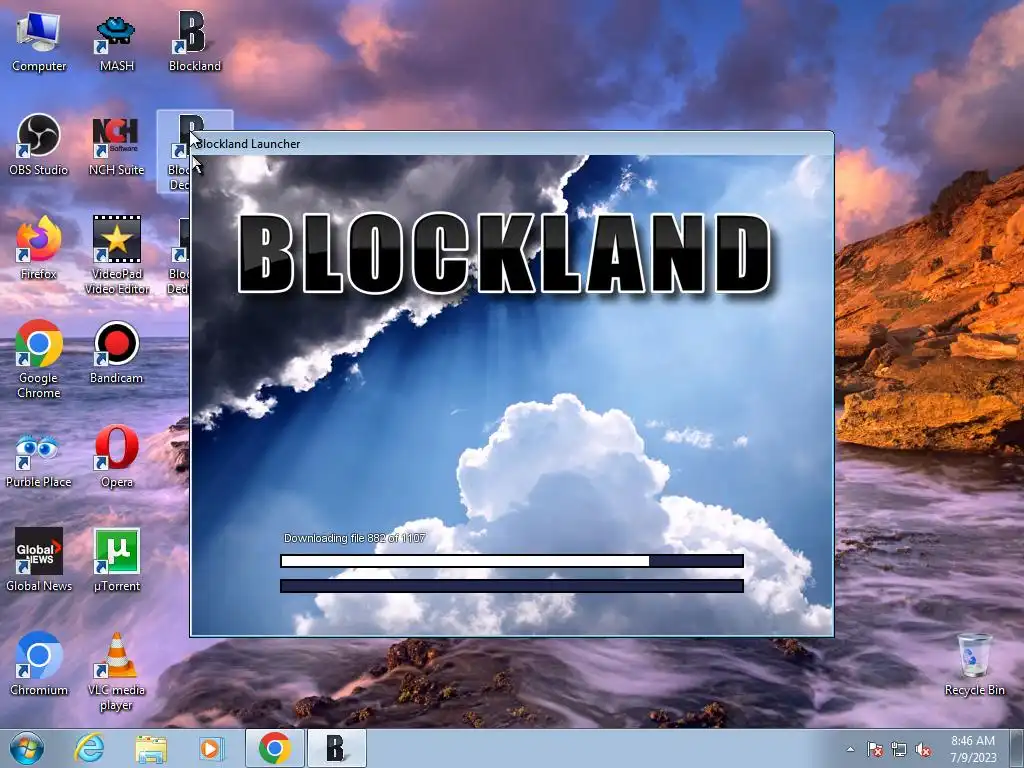
Task: Select the Opera desktop shortcut
Action: [x=116, y=457]
